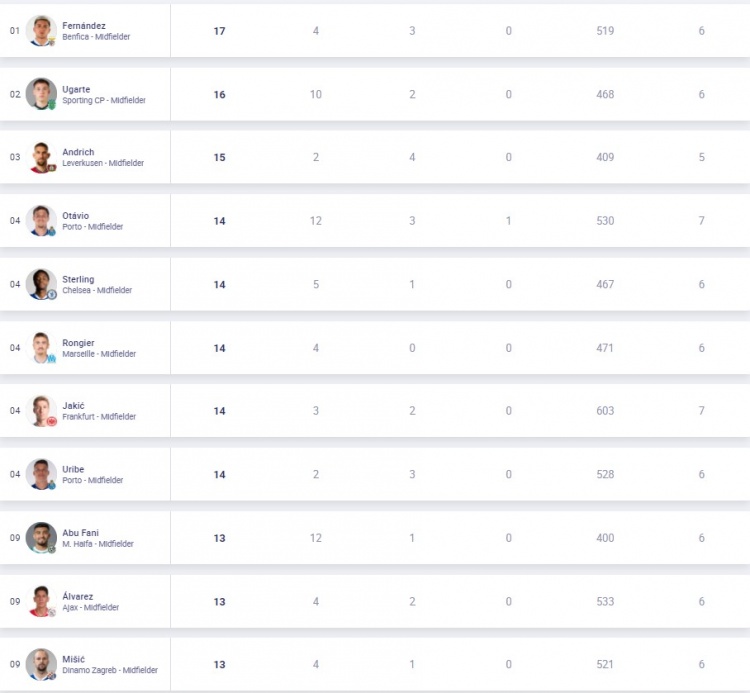The height and width of the screenshot is (693, 750).
Task: Click Jakić's photo with Frankfurt badge
Action: pyautogui.click(x=41, y=411)
